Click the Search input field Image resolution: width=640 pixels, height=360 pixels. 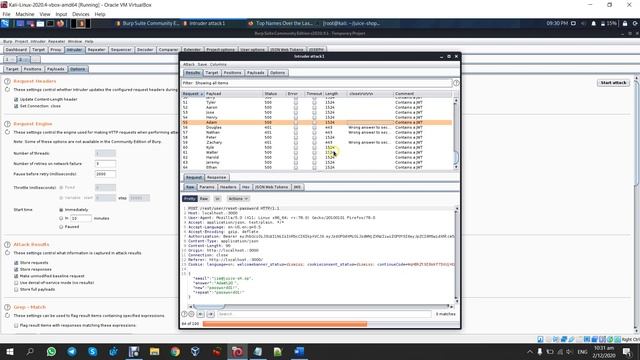pos(324,314)
